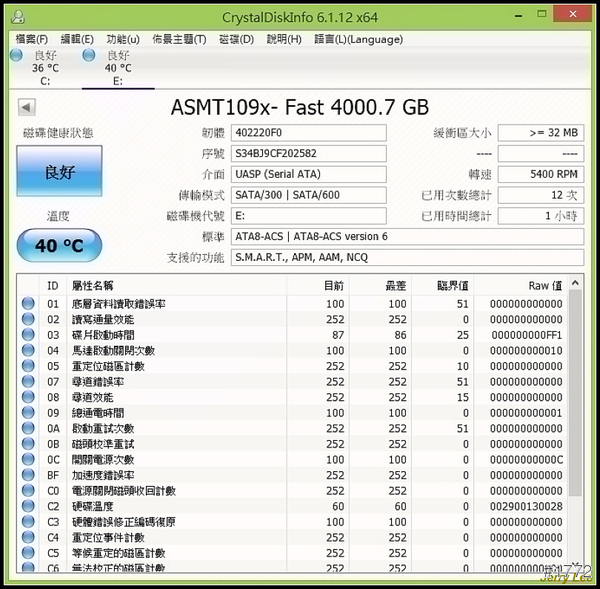Screen dimensions: 600x589
Task: Open the 功能(u) menu
Action: (123, 39)
